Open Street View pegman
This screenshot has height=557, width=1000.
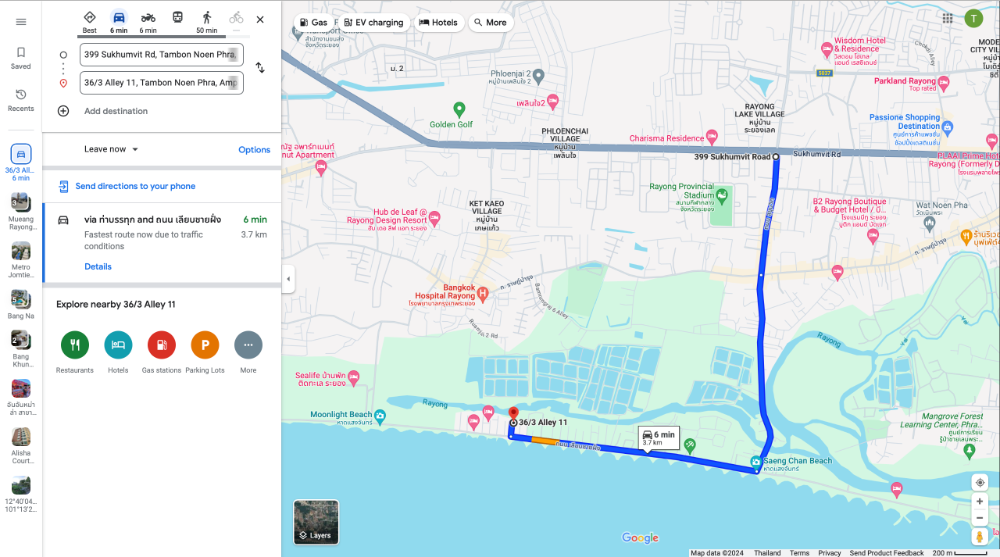tap(980, 537)
